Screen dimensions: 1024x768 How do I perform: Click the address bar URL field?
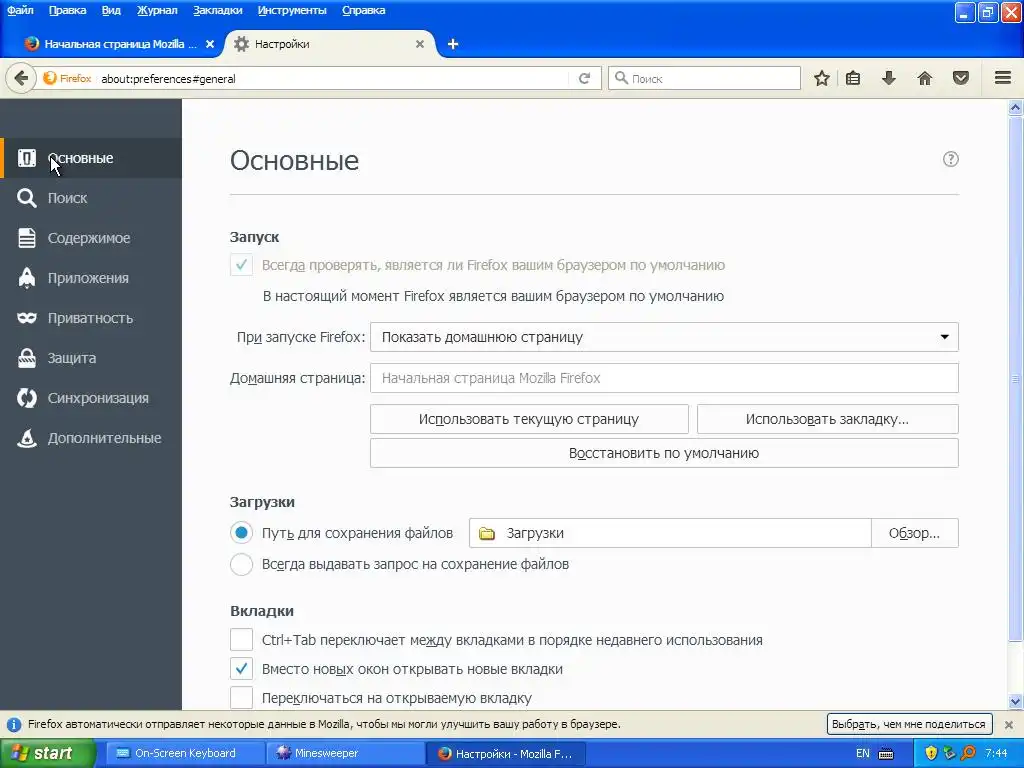pyautogui.click(x=333, y=78)
